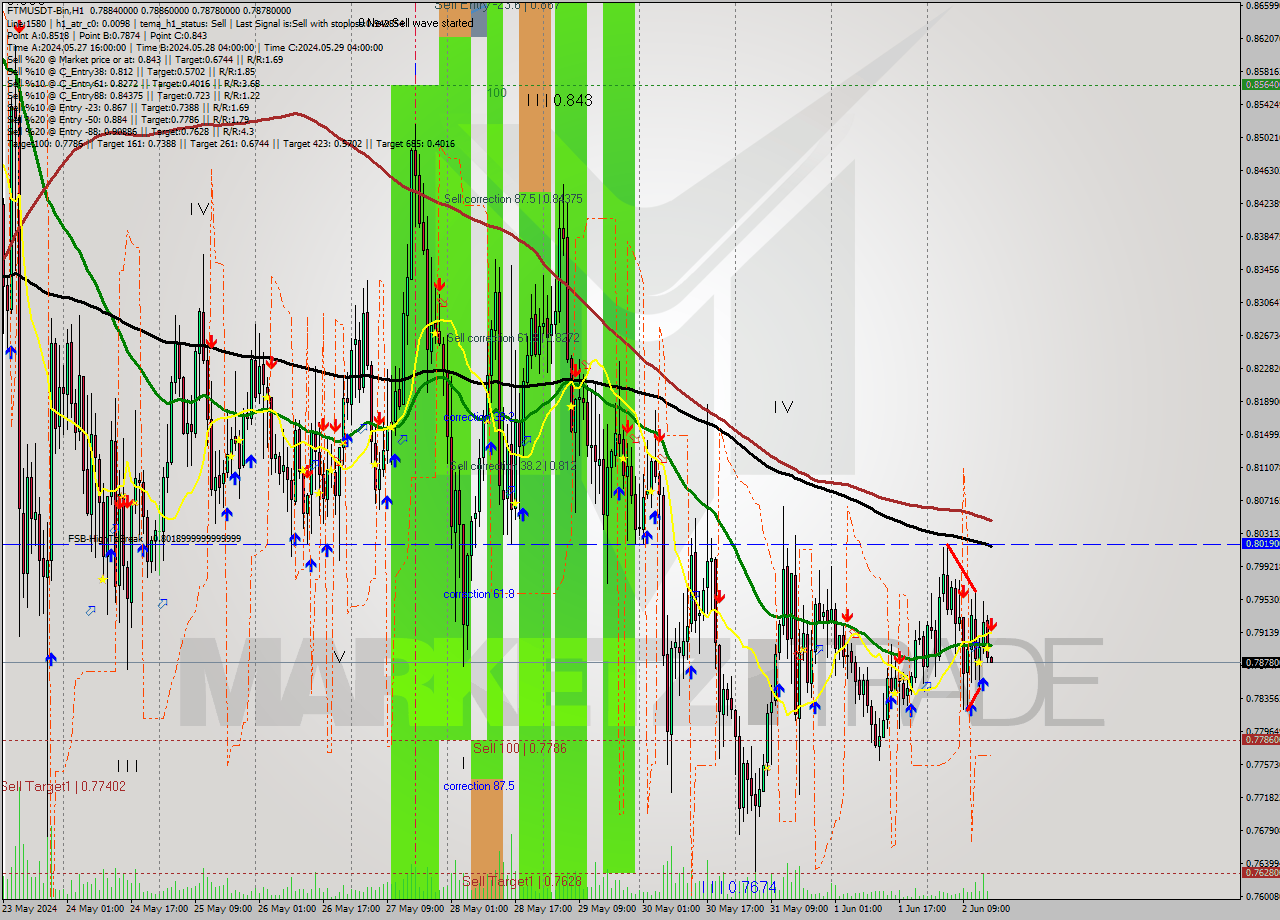Click the '| | | 0.843' wave label
The image size is (1280, 920).
[x=559, y=100]
